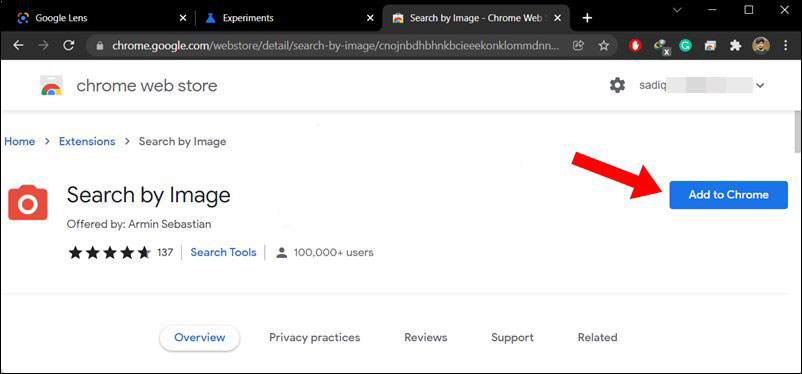Viewport: 802px width, 374px height.
Task: Close the Experiments tab
Action: pos(370,18)
